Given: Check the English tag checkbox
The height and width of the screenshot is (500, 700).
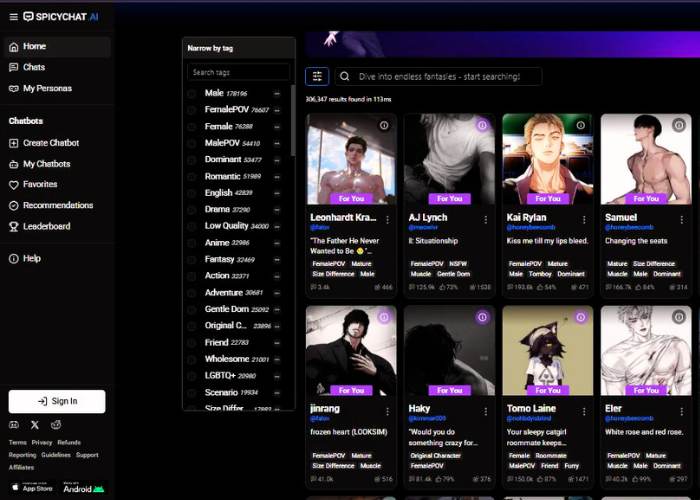Looking at the screenshot, I should click(x=192, y=193).
